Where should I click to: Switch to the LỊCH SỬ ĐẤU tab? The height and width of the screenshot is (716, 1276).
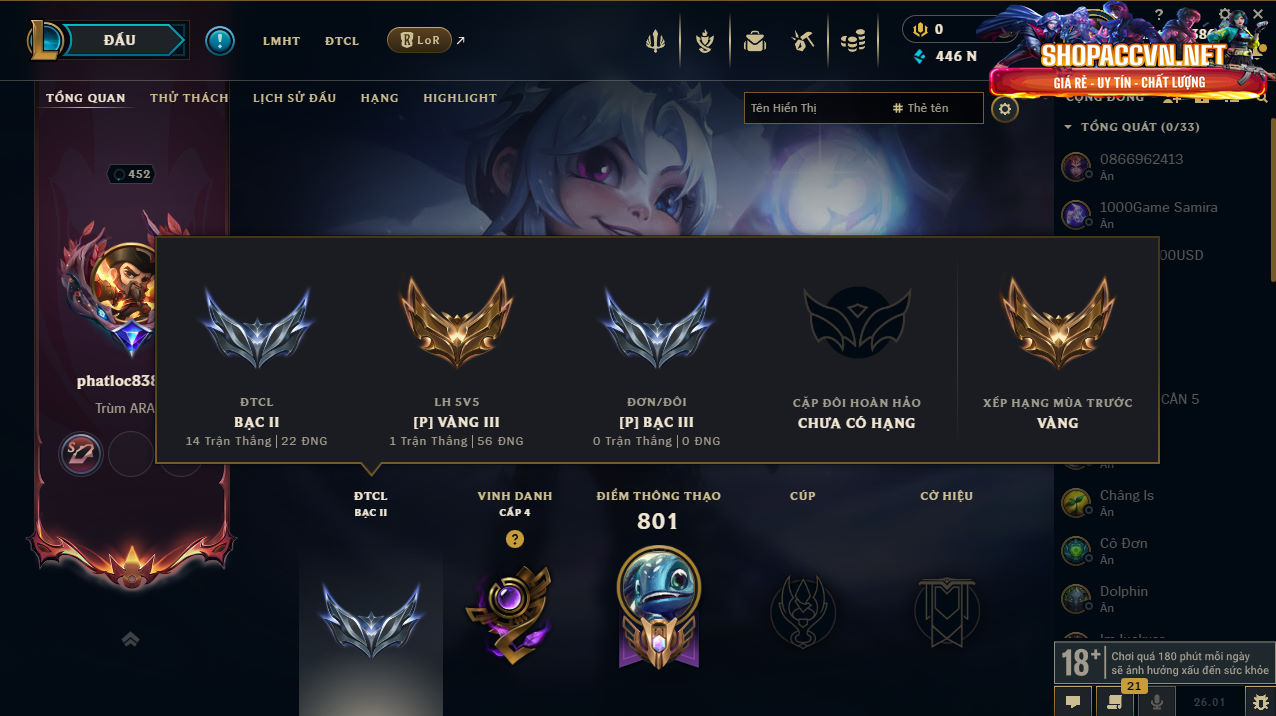[294, 98]
